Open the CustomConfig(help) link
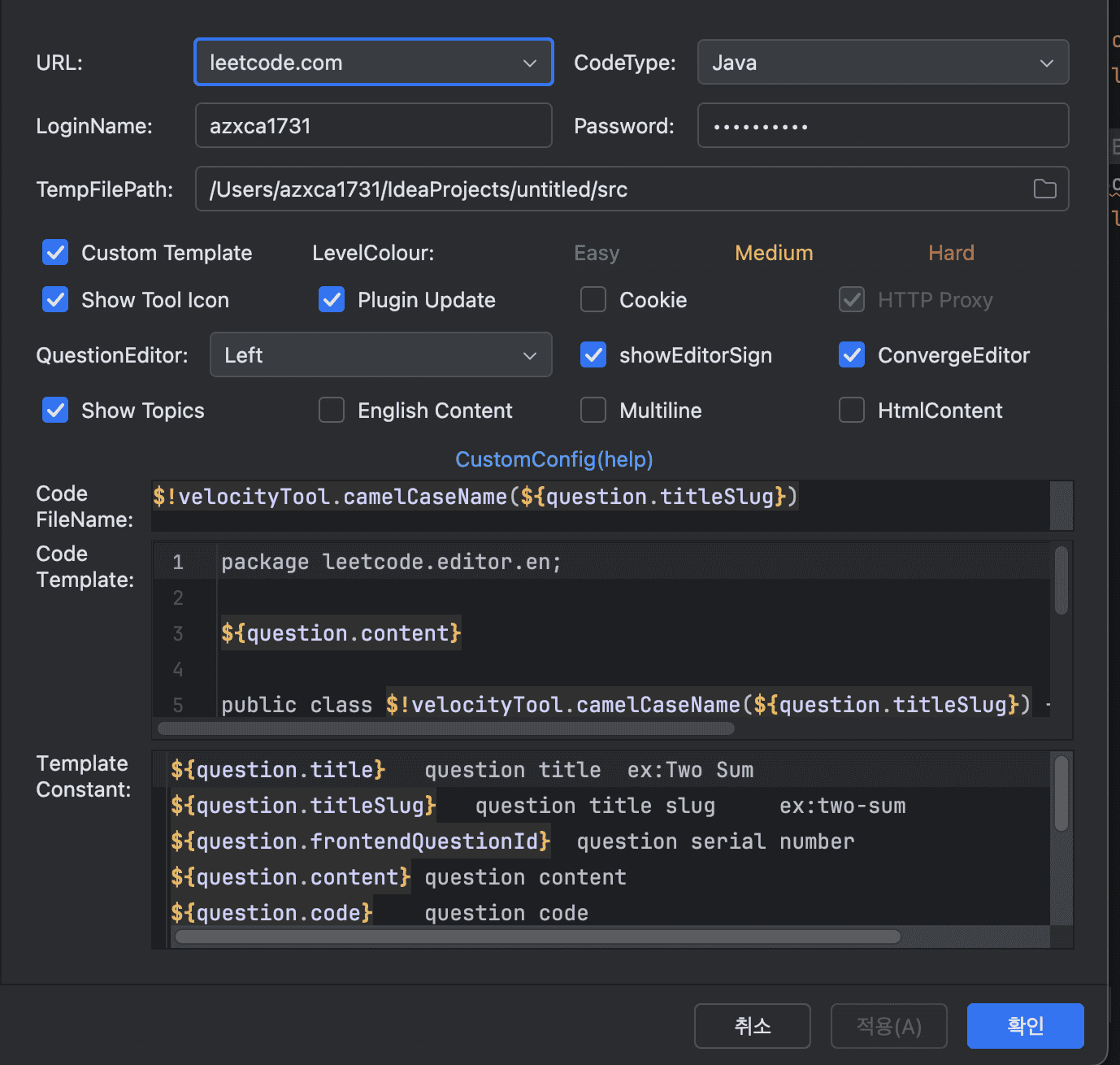The image size is (1120, 1065). pyautogui.click(x=553, y=459)
